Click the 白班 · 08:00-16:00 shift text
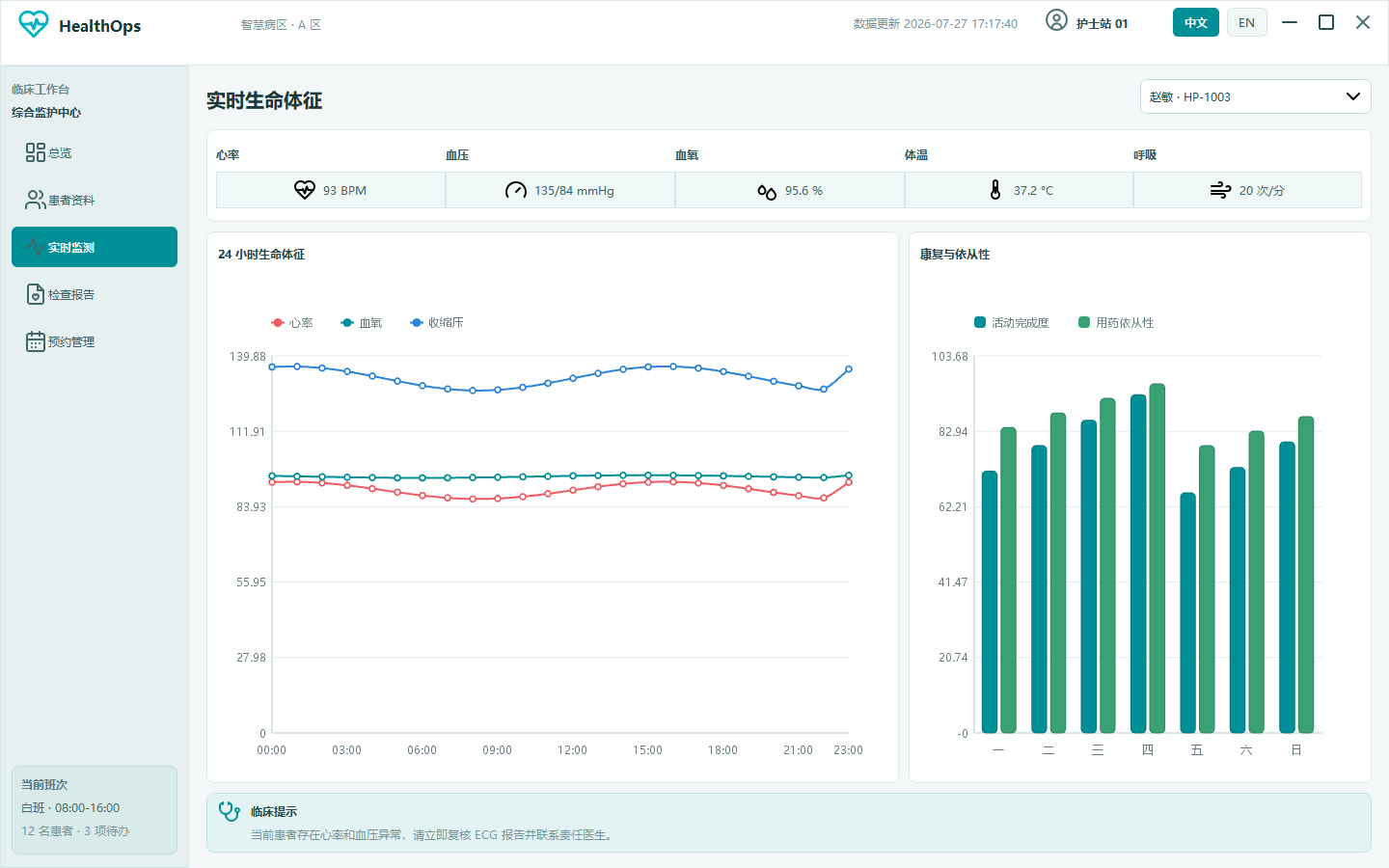Viewport: 1389px width, 868px height. click(x=70, y=808)
